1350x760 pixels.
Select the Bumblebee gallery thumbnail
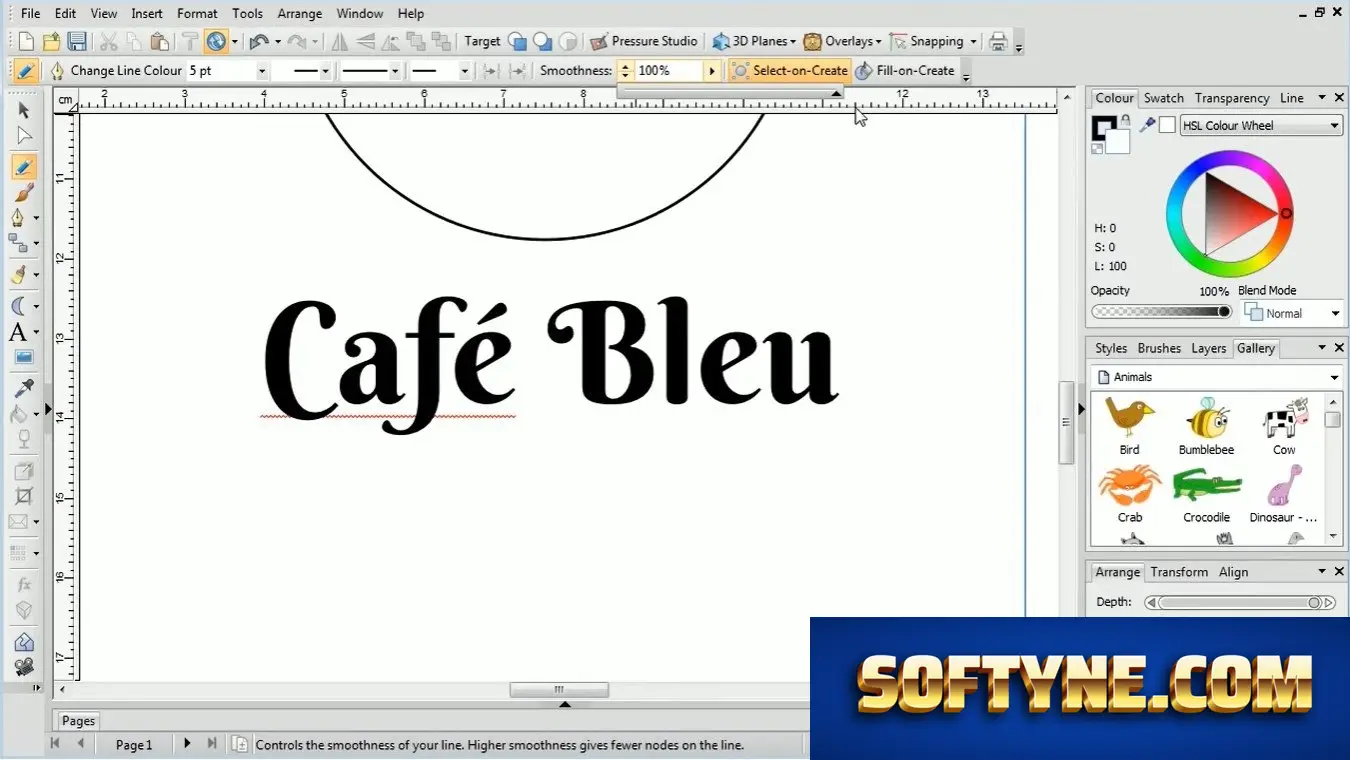(1206, 426)
